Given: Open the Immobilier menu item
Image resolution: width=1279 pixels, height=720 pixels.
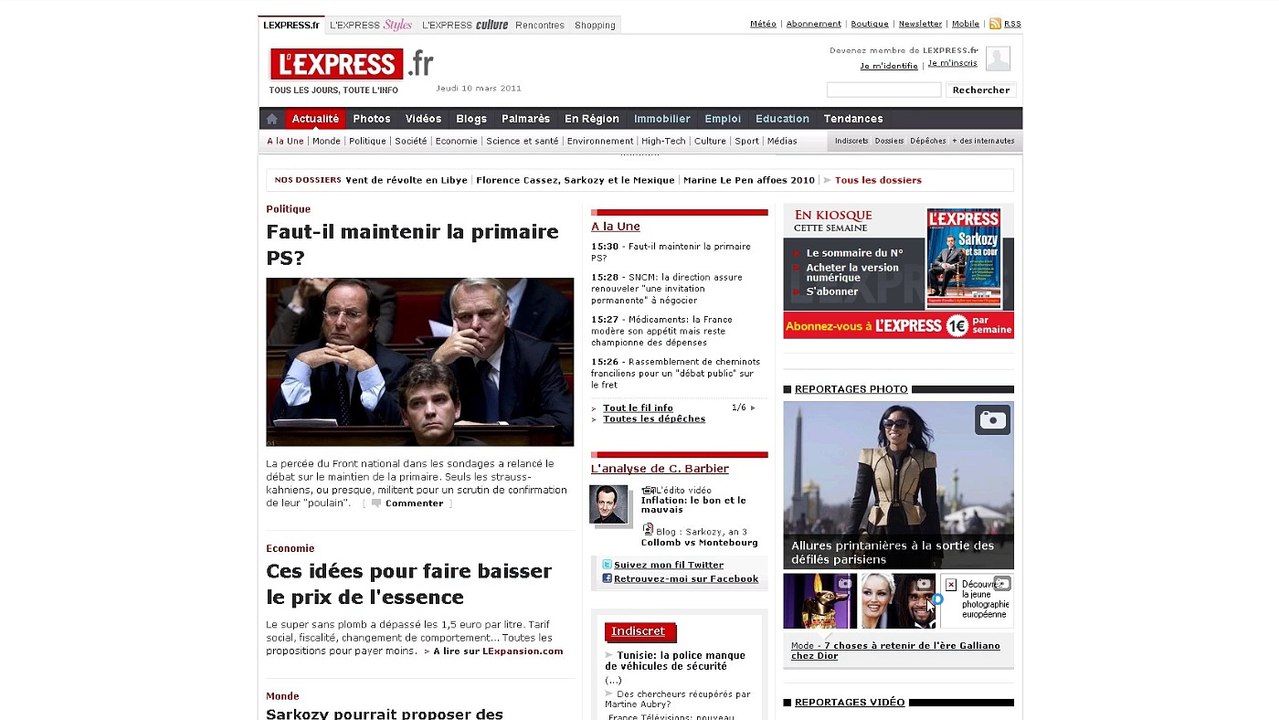Looking at the screenshot, I should tap(662, 119).
